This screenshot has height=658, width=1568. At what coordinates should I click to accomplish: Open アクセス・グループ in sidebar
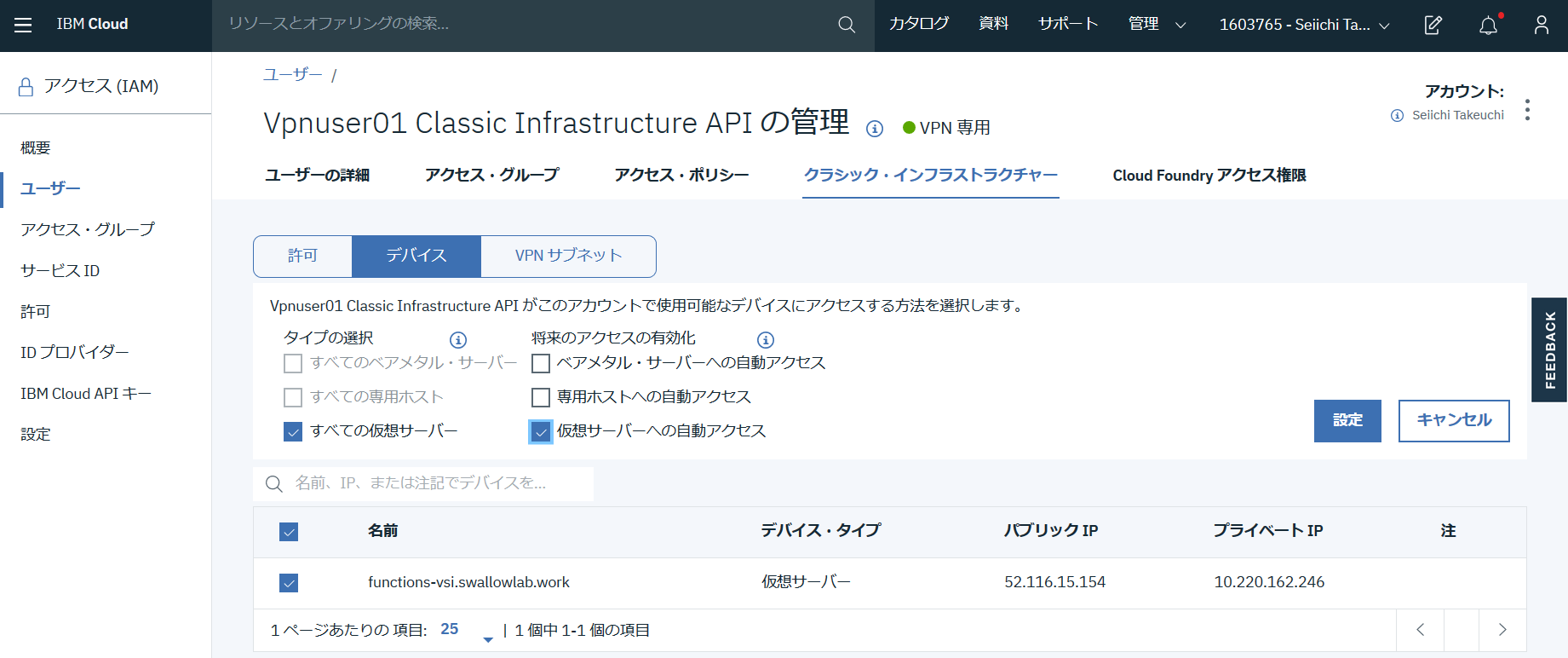[88, 230]
